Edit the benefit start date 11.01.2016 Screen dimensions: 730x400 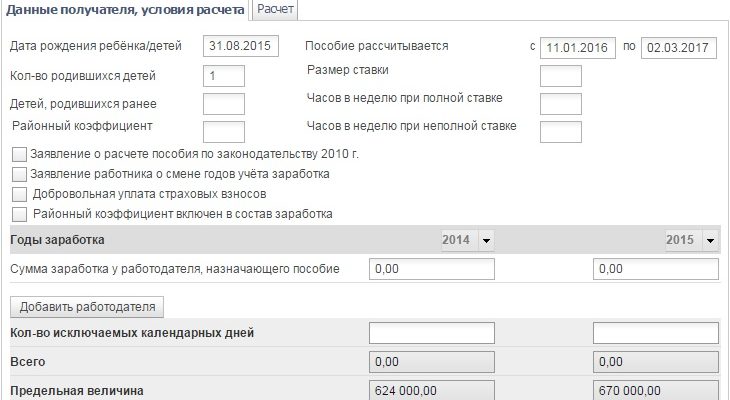(577, 47)
